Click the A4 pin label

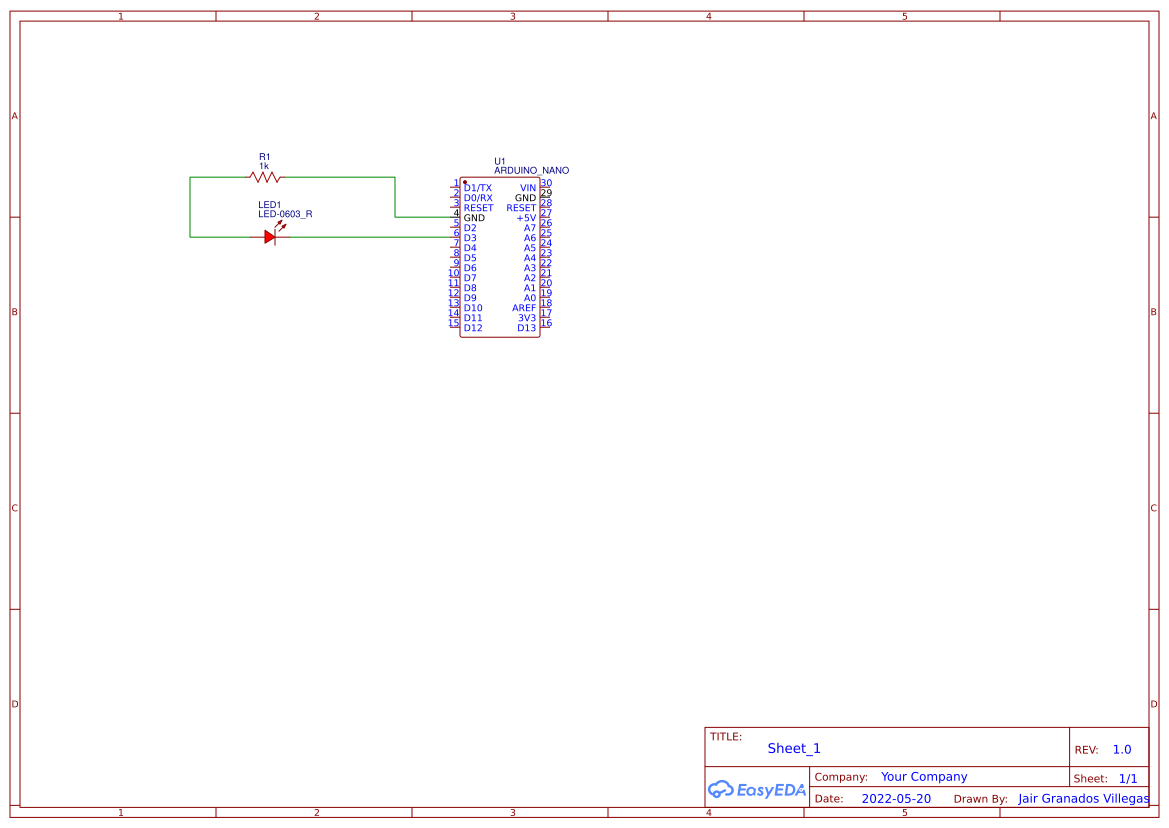530,259
